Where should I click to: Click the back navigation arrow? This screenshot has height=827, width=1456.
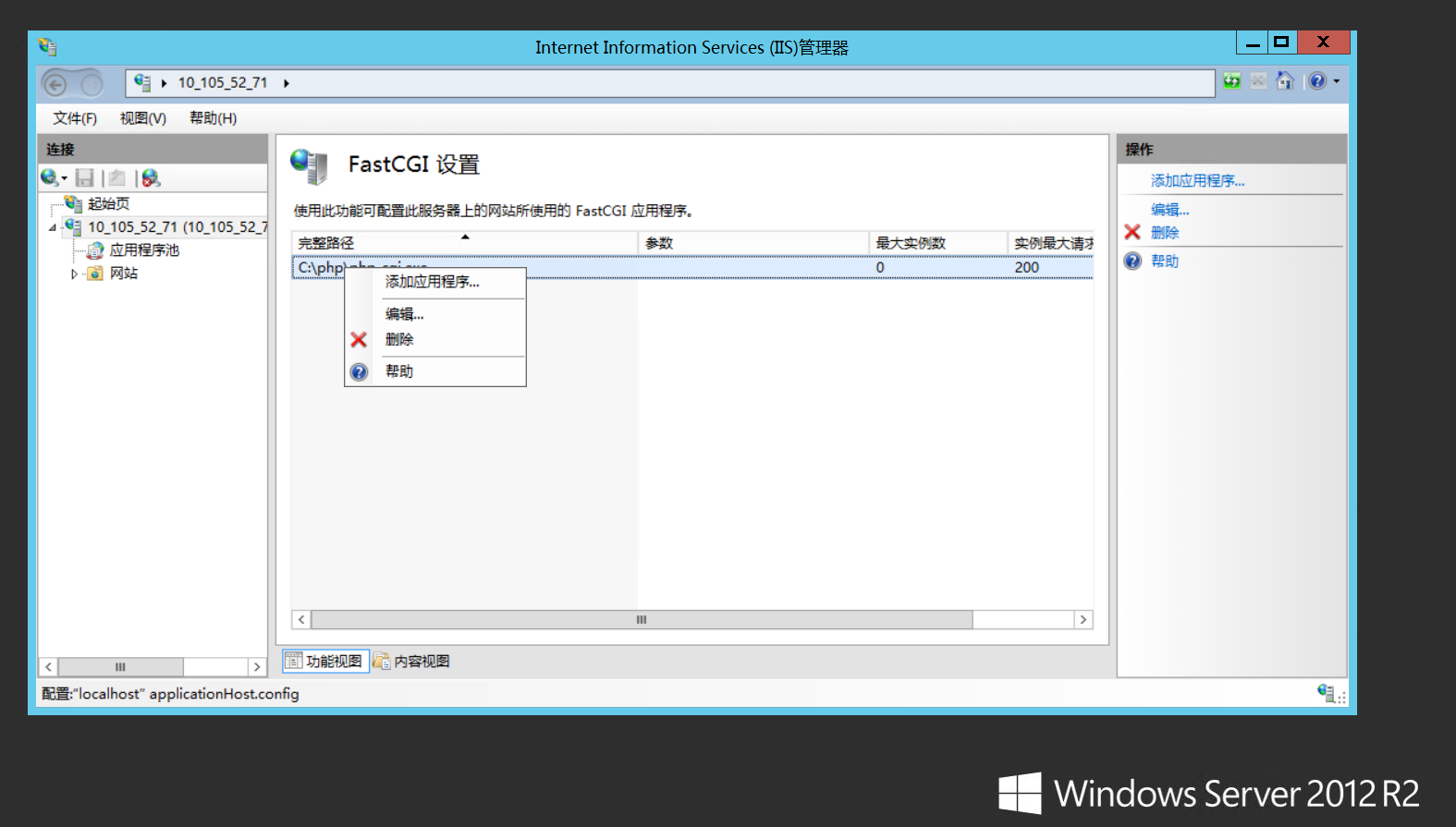click(55, 85)
